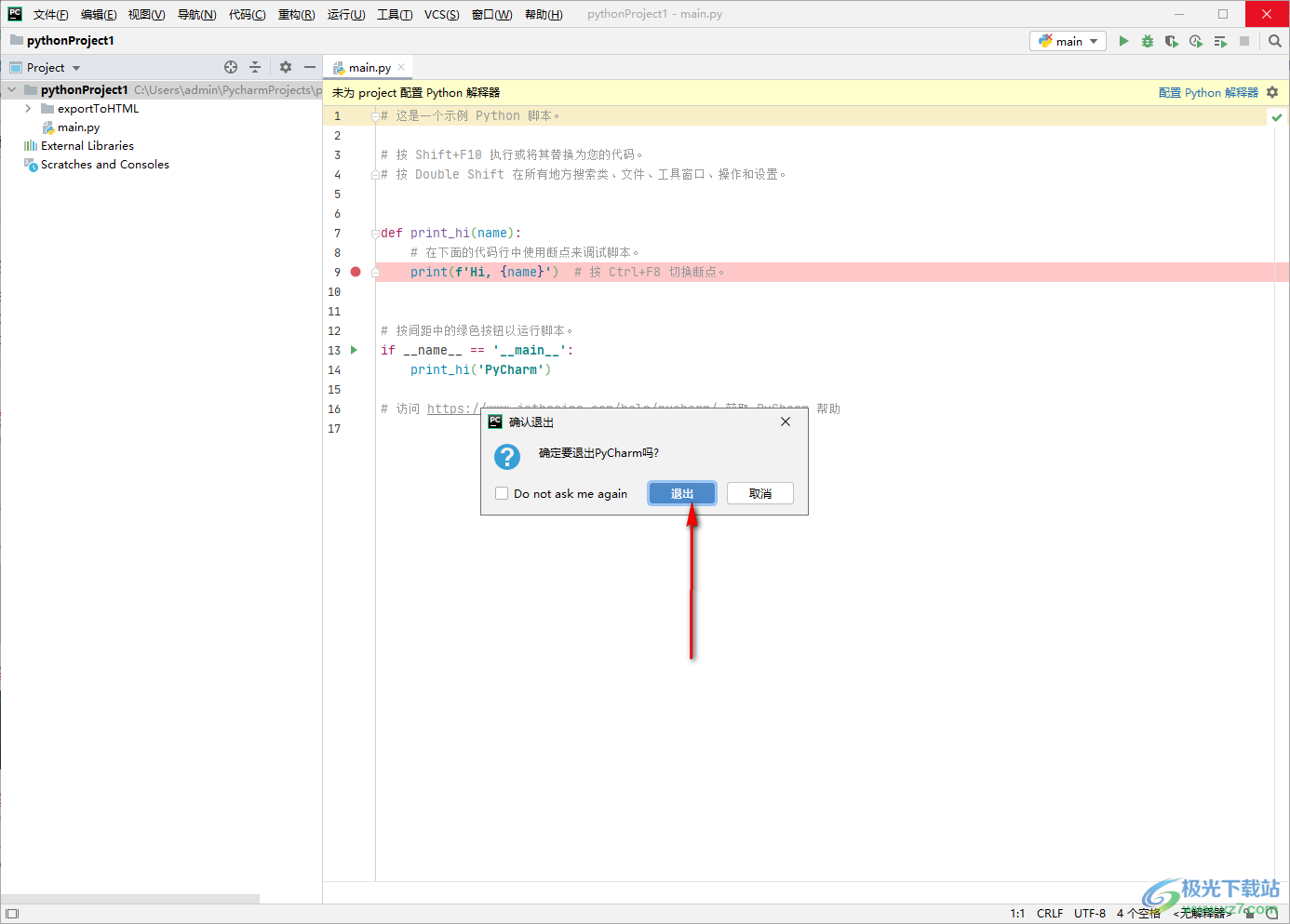The image size is (1290, 924).
Task: Open the <无解释器> interpreter selector
Action: tap(1202, 914)
